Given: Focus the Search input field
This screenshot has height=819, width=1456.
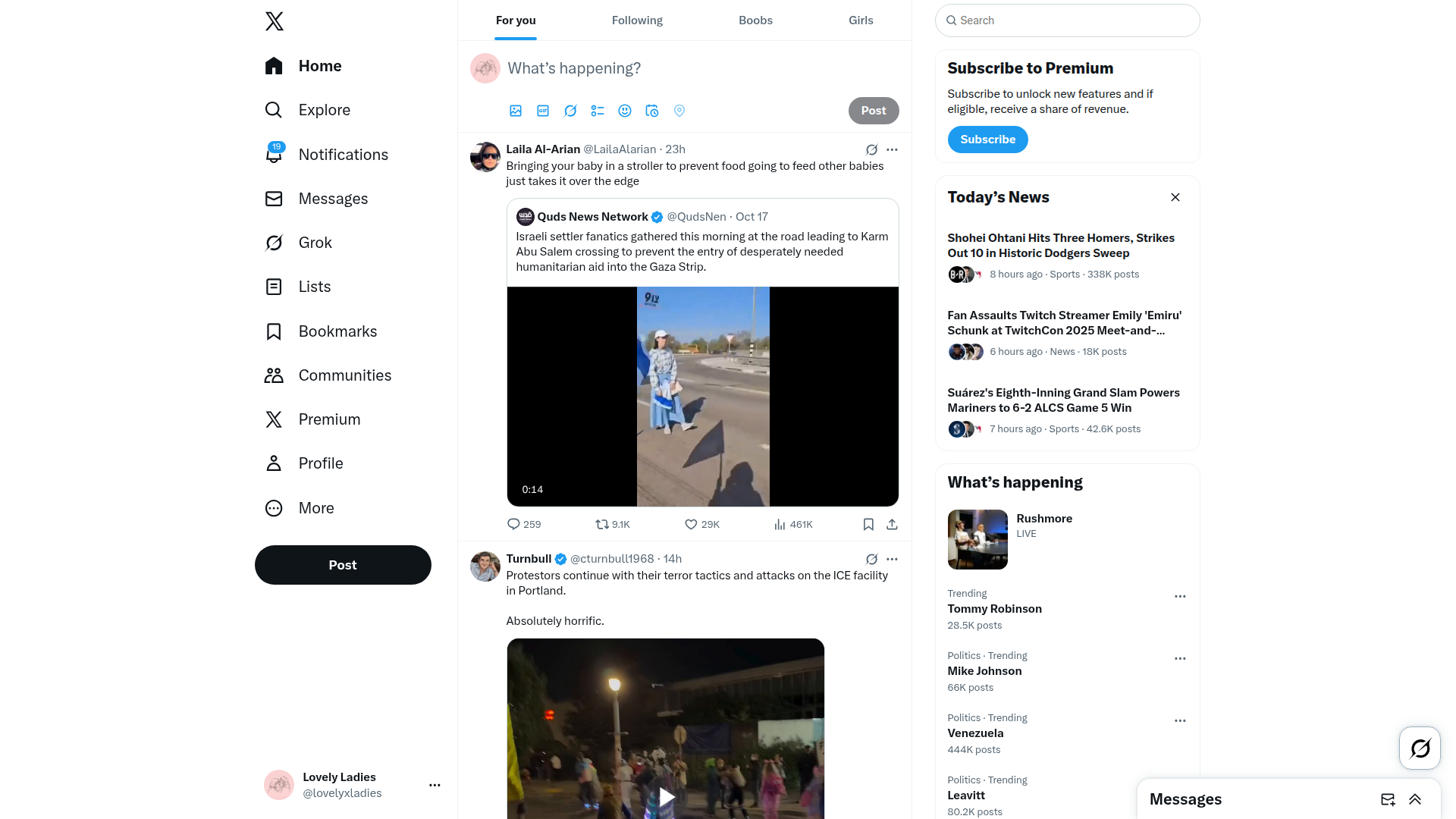Looking at the screenshot, I should 1068,20.
